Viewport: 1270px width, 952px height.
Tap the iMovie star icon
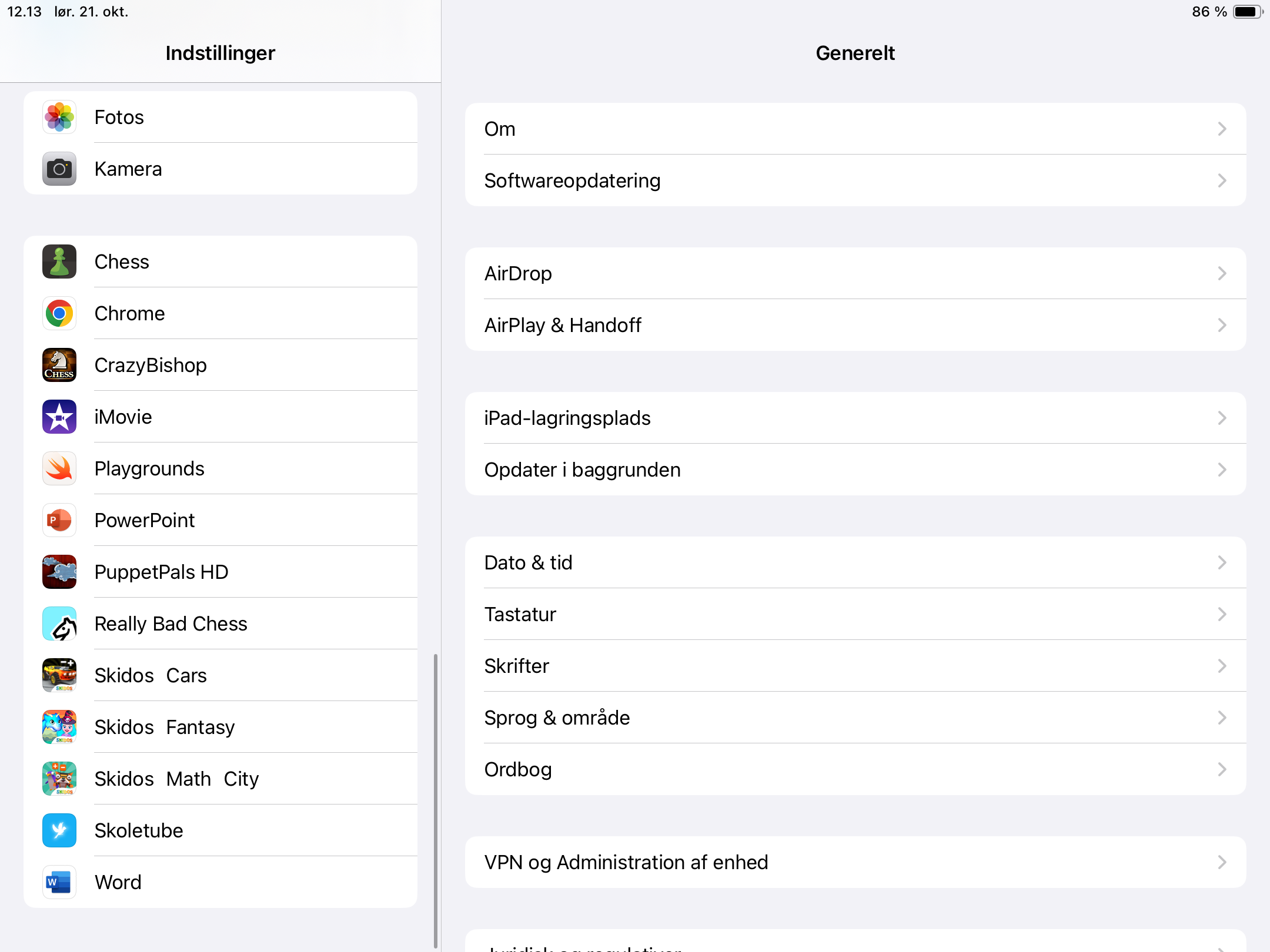59,417
